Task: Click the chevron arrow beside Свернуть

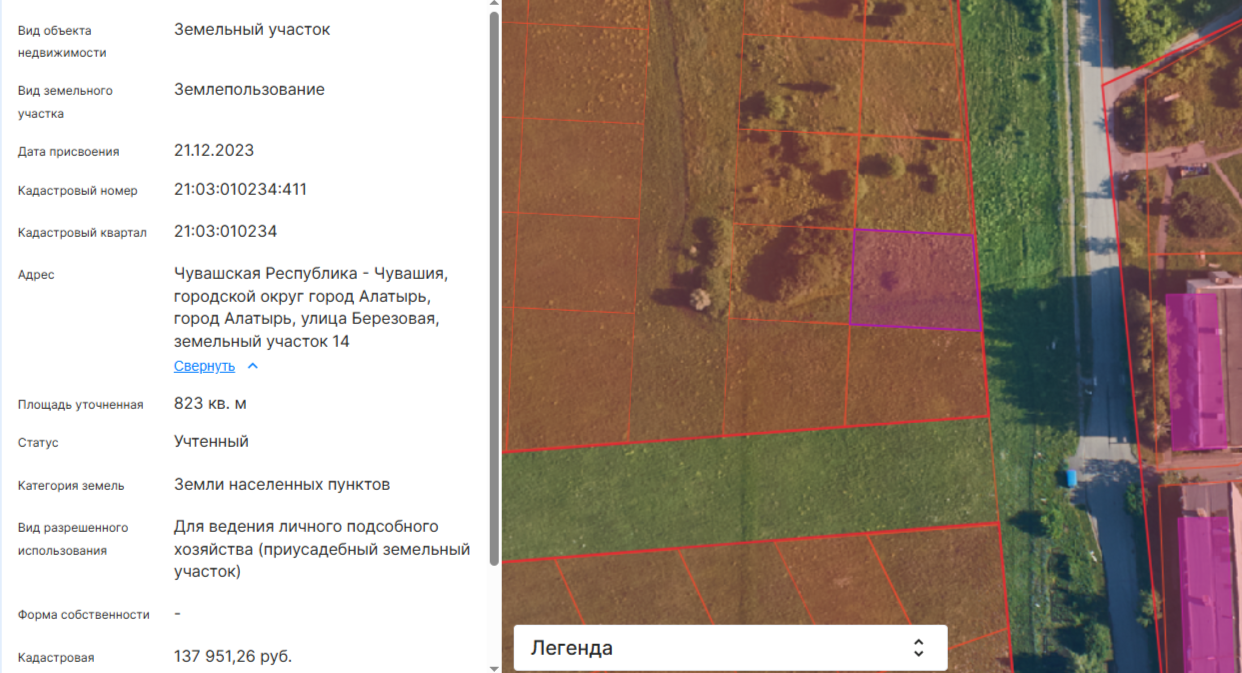Action: 253,366
